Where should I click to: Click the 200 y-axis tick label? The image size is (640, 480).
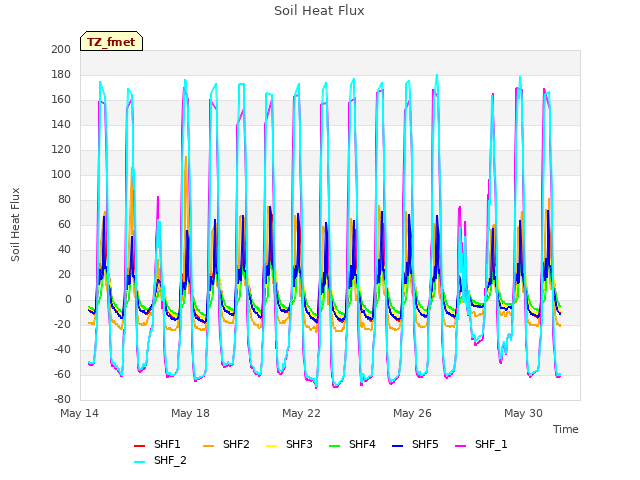coord(61,50)
